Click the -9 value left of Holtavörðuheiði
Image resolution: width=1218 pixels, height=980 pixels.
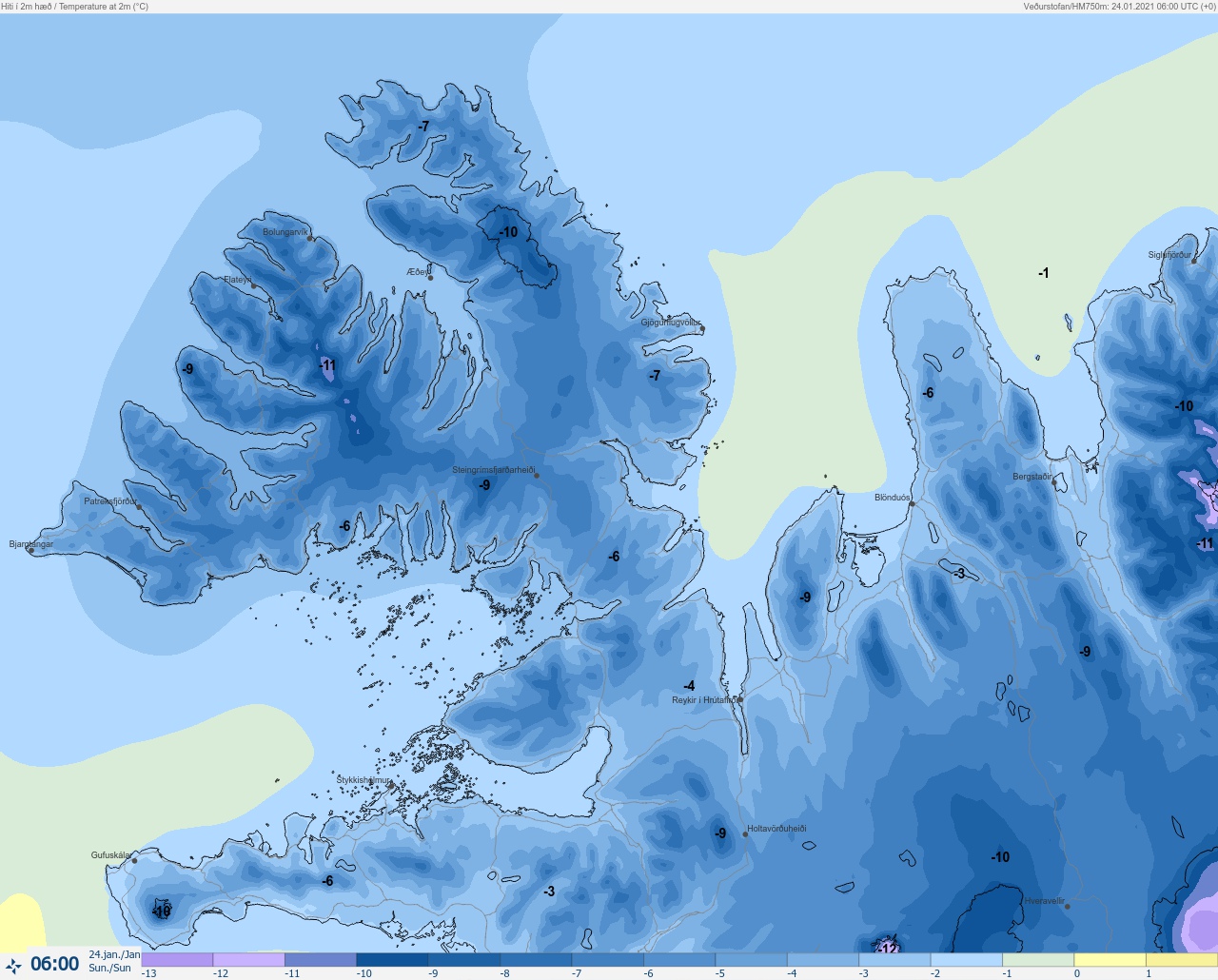click(x=720, y=833)
